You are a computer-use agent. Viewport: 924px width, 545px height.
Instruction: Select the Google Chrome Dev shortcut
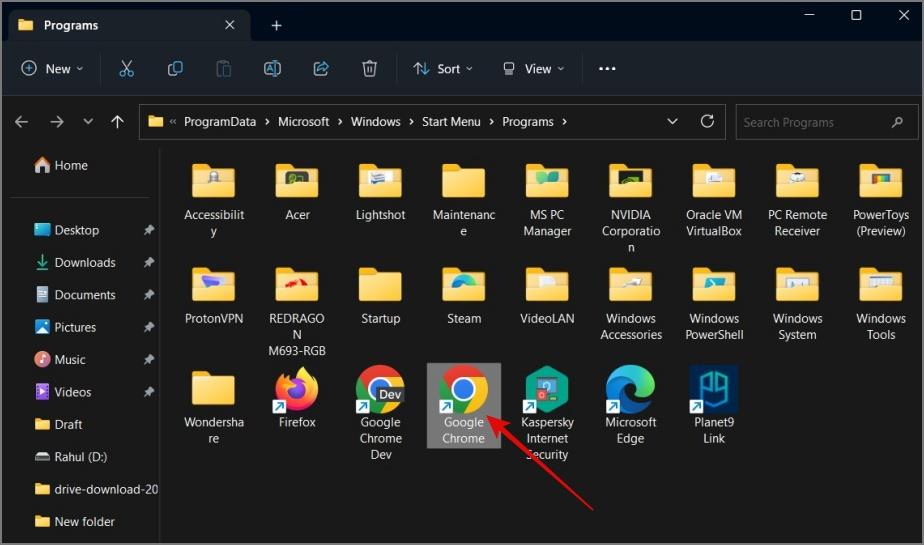pos(381,413)
